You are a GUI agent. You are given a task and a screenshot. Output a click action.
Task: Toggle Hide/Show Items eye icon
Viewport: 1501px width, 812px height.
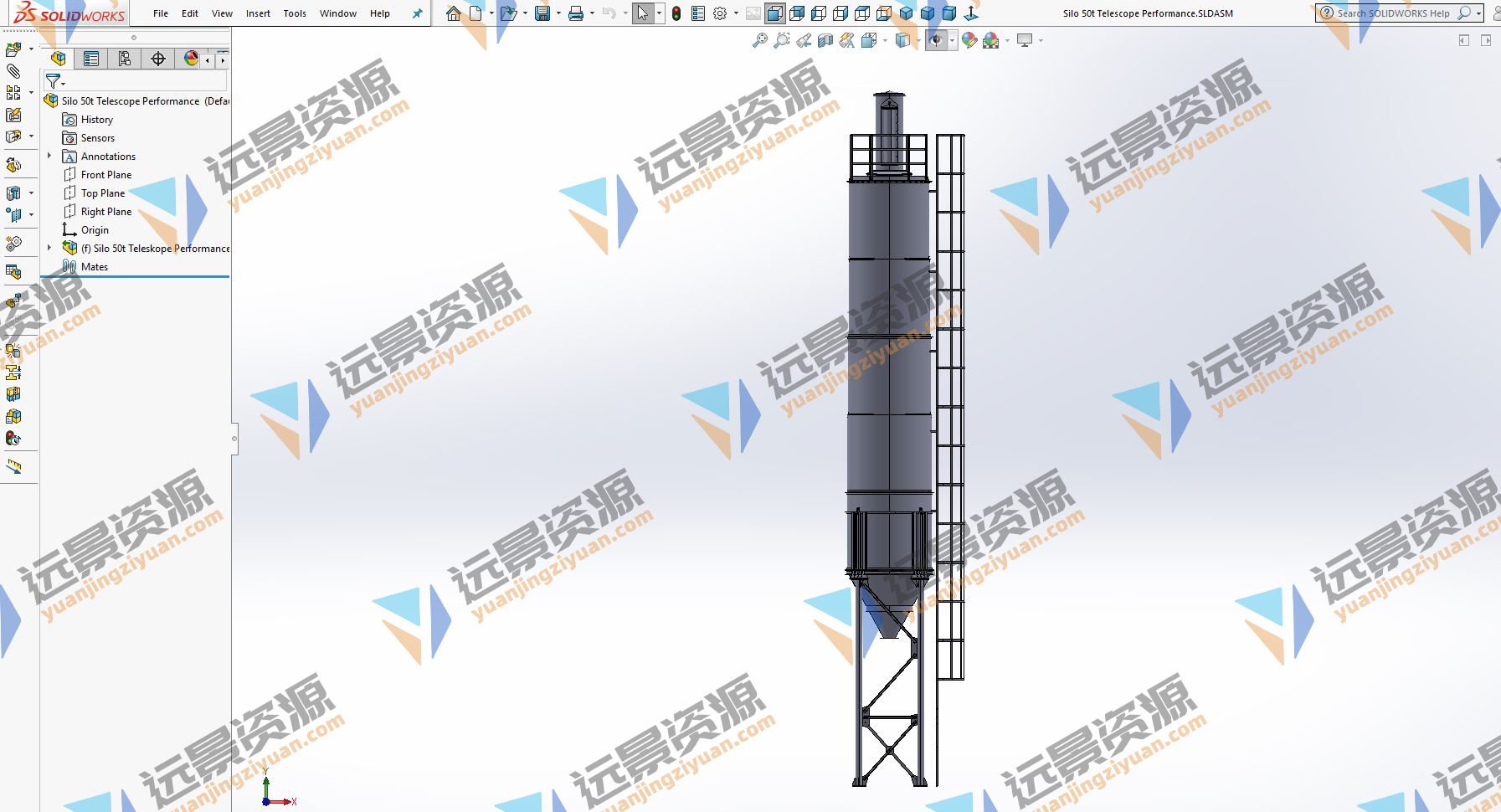coord(936,40)
